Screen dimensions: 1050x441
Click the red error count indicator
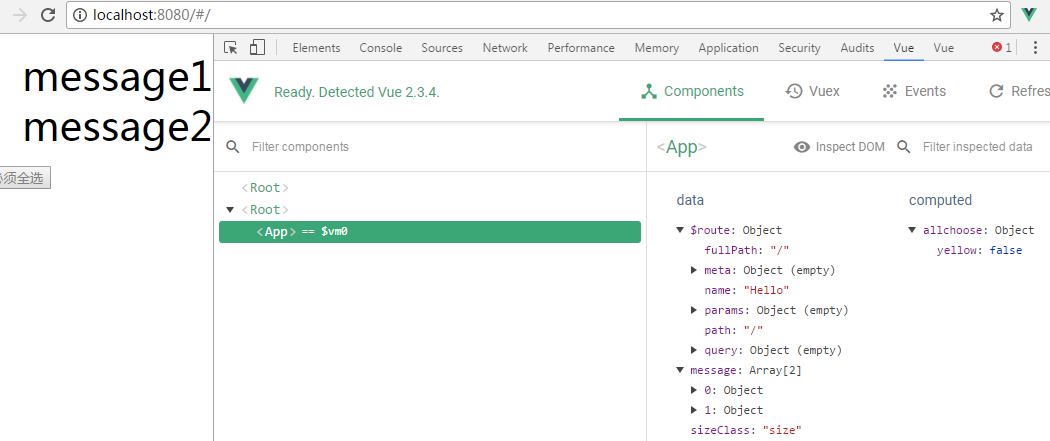pos(1001,47)
